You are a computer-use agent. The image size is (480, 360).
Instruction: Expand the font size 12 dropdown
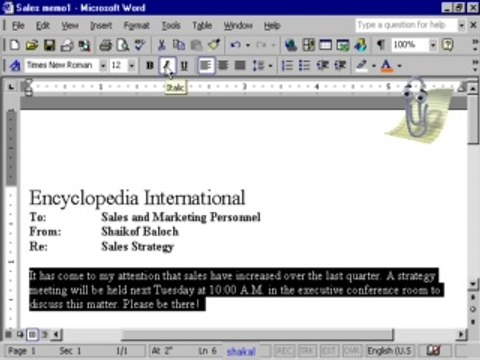click(x=132, y=65)
